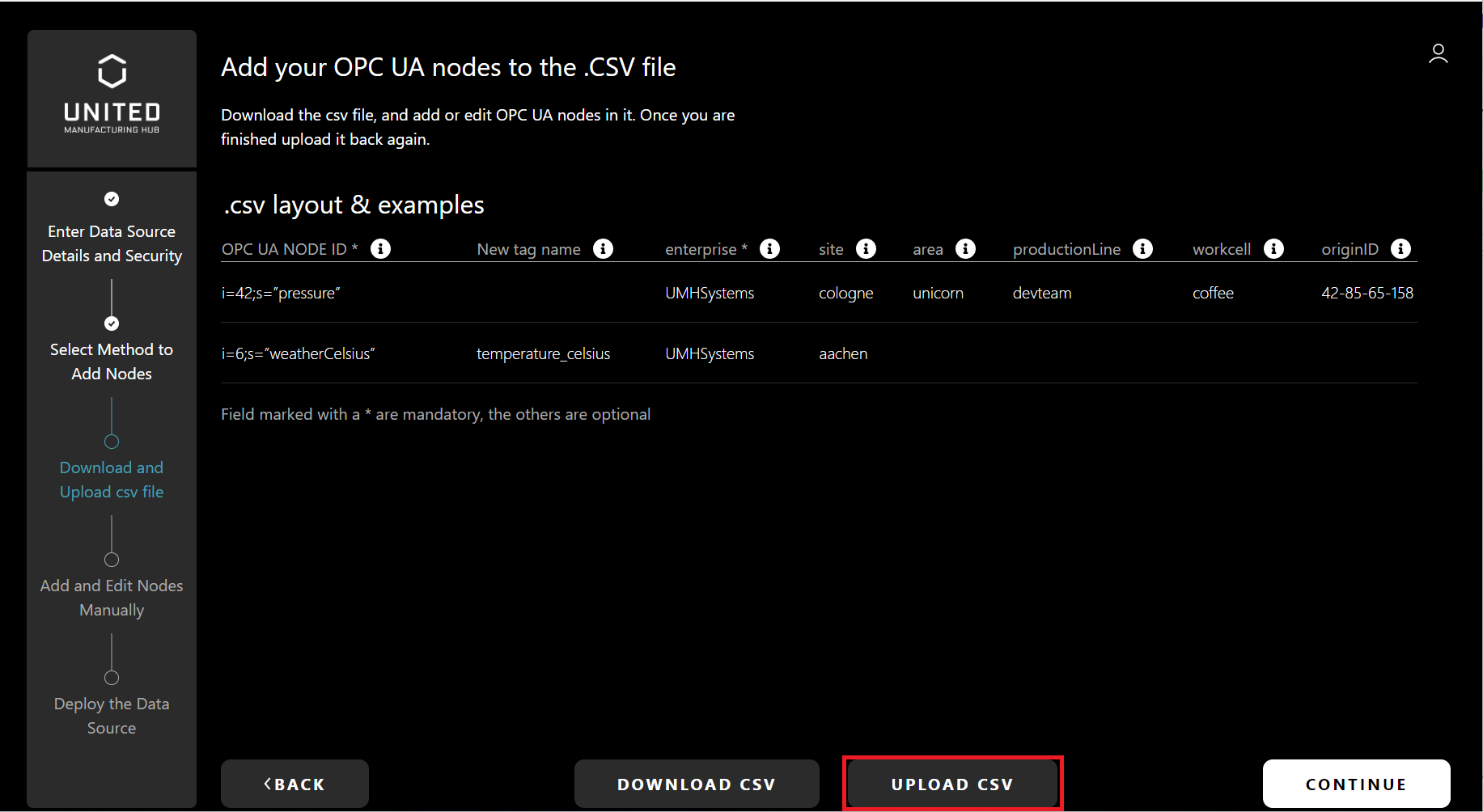This screenshot has height=812, width=1483.
Task: Open the user profile icon
Action: pos(1438,54)
